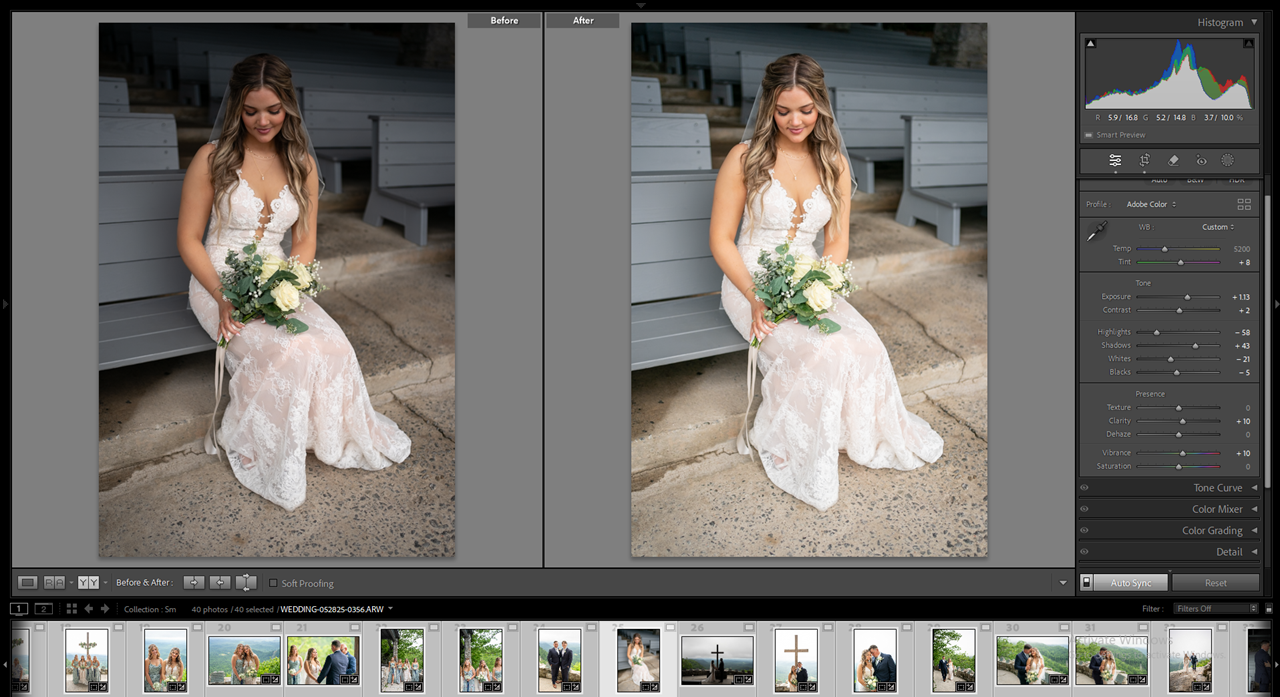Adjust the Highlights slider handle

point(1157,332)
